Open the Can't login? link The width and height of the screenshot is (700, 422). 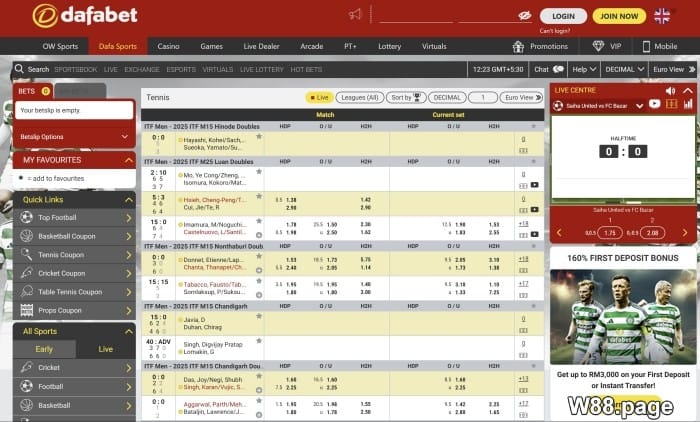[x=554, y=31]
